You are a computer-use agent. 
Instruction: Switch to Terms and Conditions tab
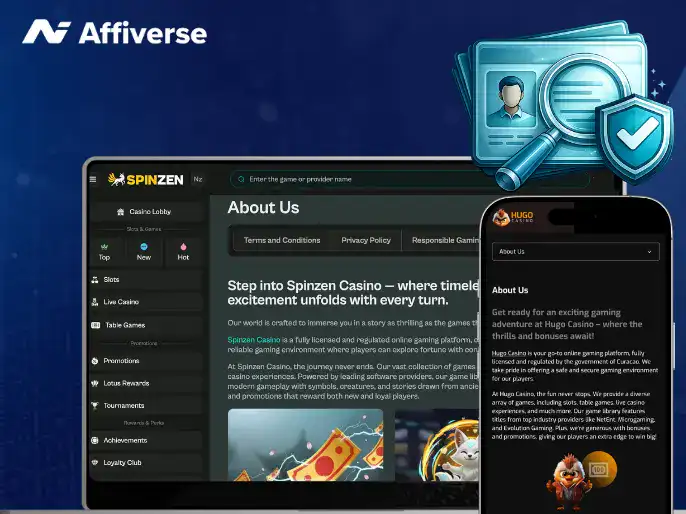tap(282, 240)
